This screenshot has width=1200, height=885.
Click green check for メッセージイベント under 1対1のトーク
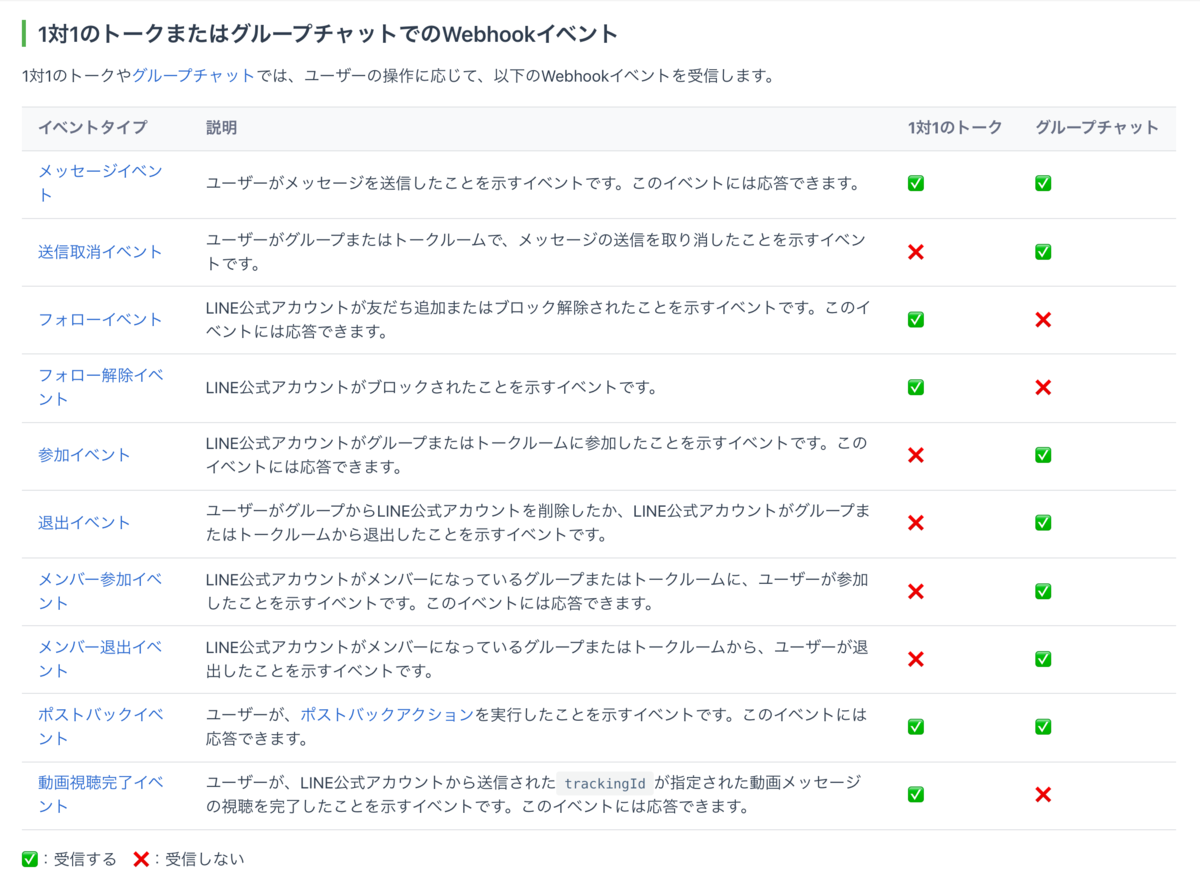915,184
